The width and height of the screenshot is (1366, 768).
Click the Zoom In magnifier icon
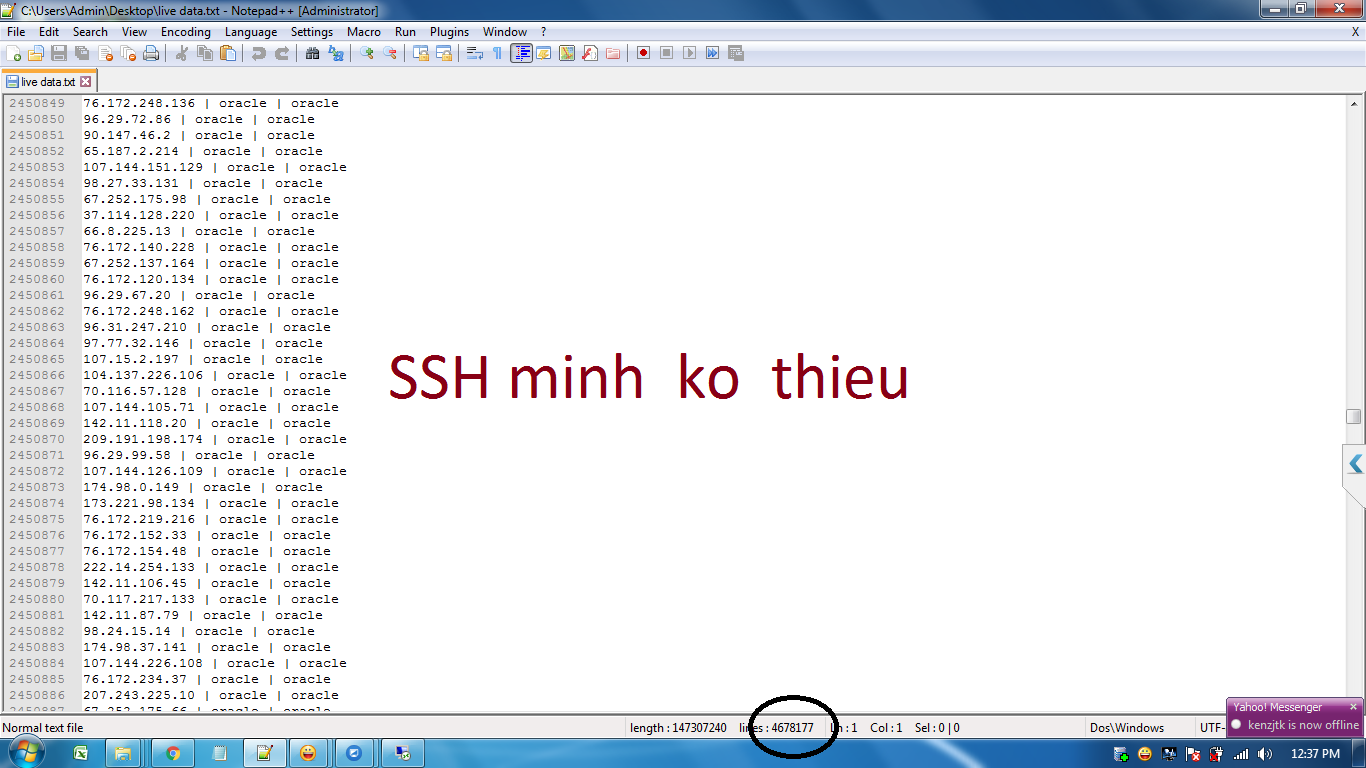[x=367, y=53]
